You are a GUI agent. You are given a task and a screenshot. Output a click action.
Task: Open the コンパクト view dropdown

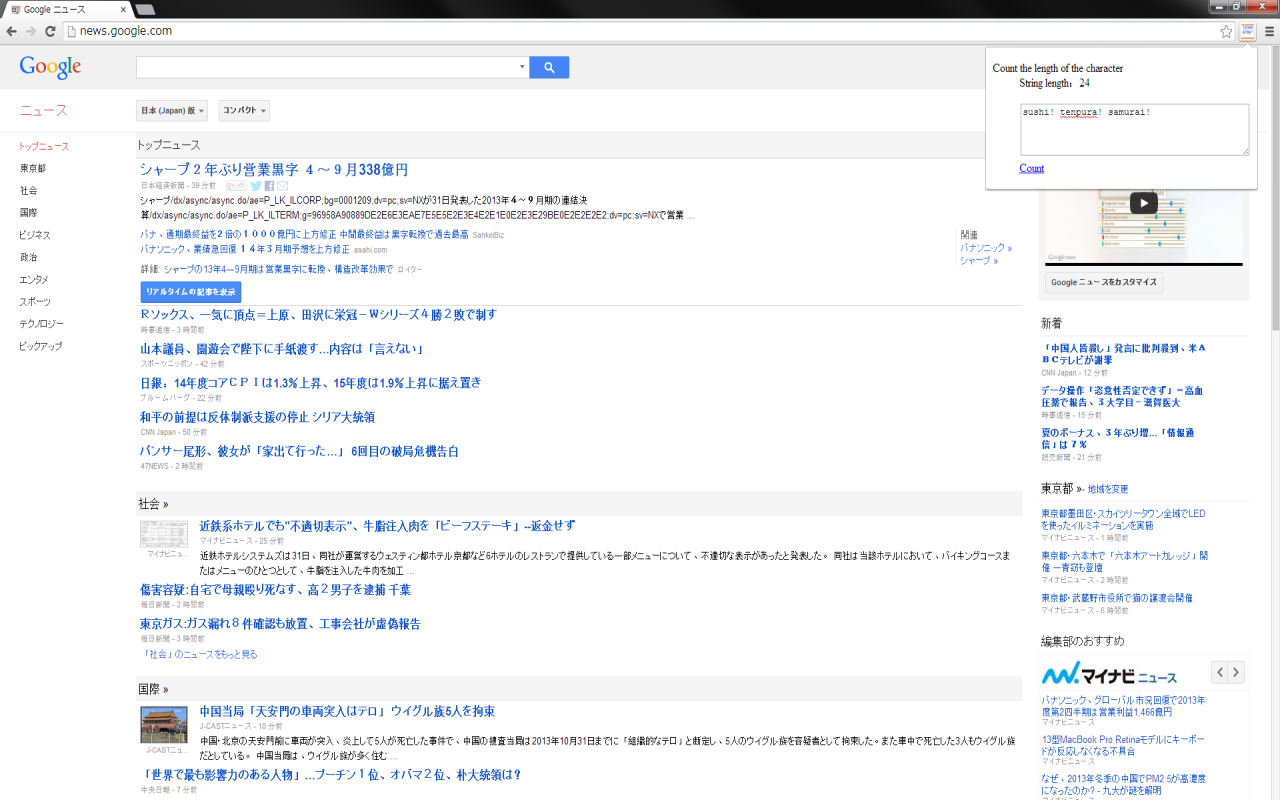[244, 111]
